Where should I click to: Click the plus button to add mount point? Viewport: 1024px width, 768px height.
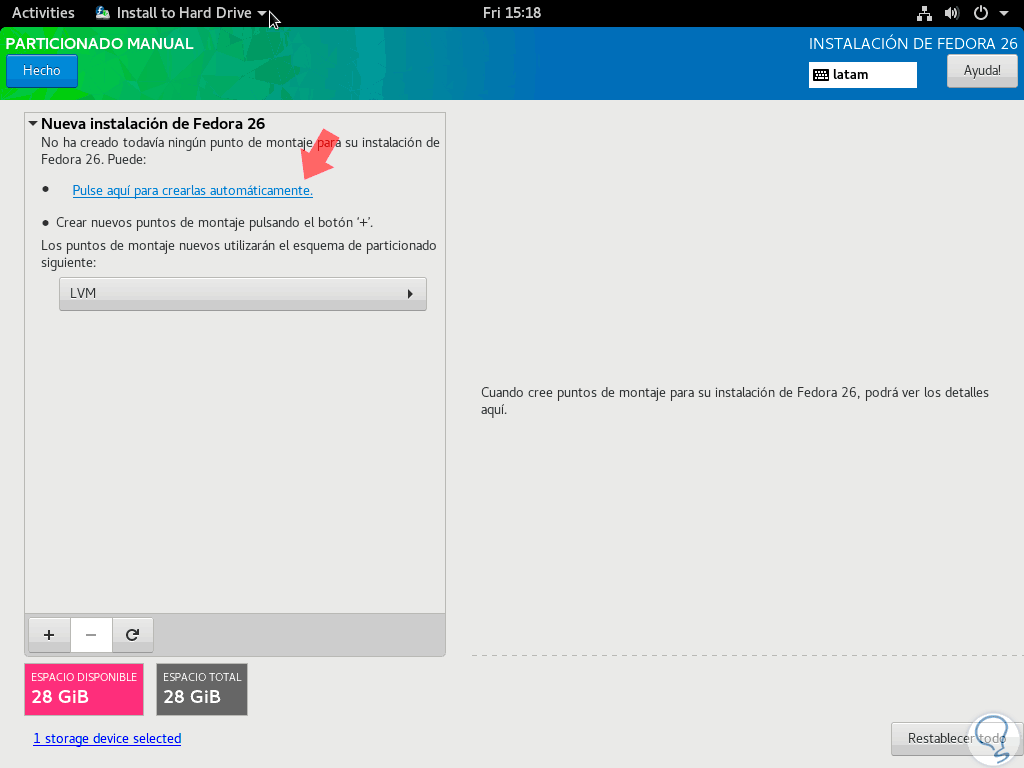tap(49, 635)
